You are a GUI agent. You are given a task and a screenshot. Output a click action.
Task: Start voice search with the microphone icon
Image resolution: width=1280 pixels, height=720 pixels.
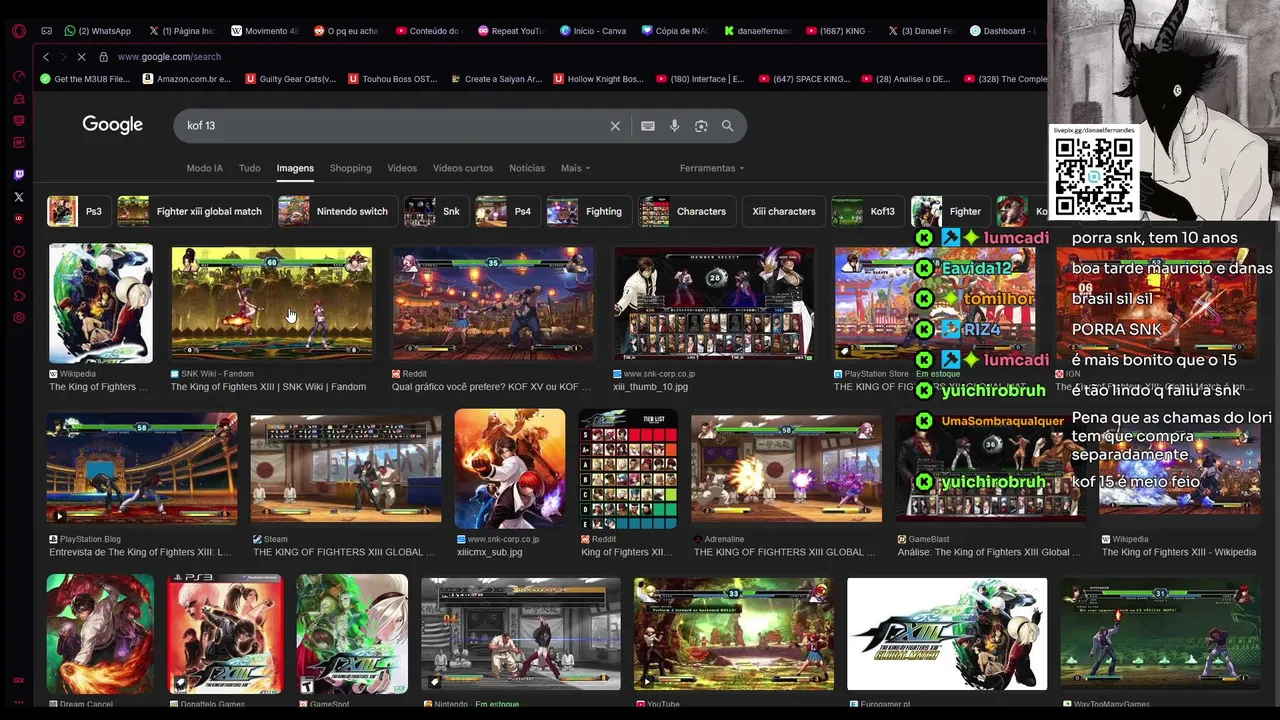pos(675,126)
